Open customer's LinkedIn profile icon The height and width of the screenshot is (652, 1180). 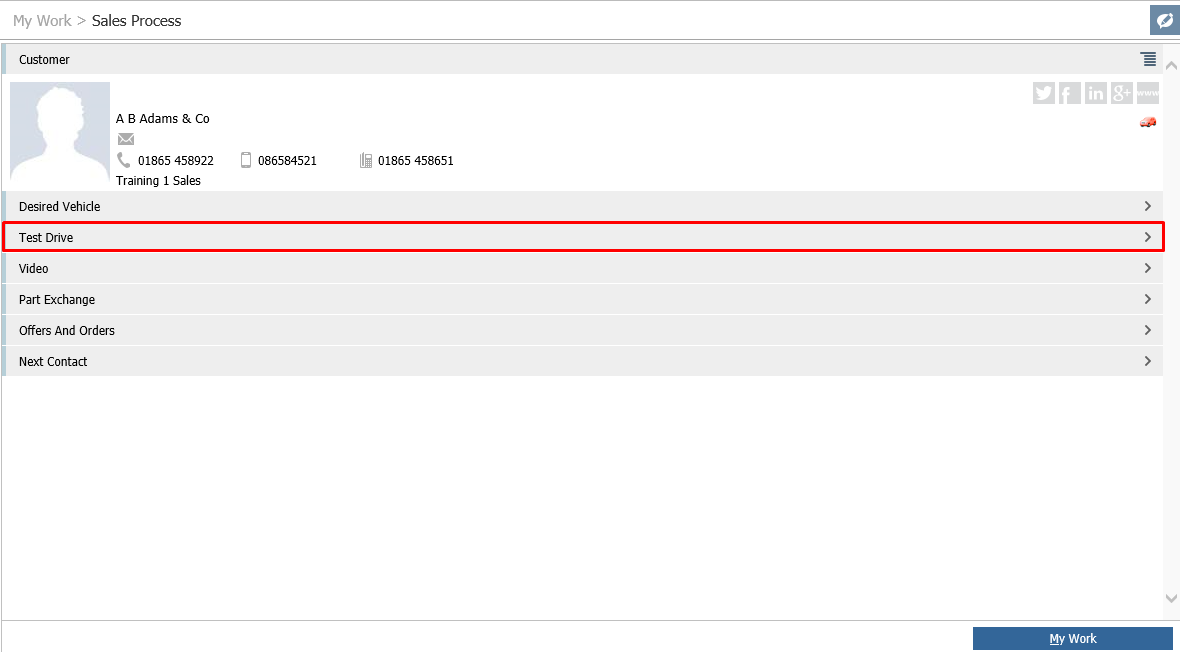tap(1096, 93)
